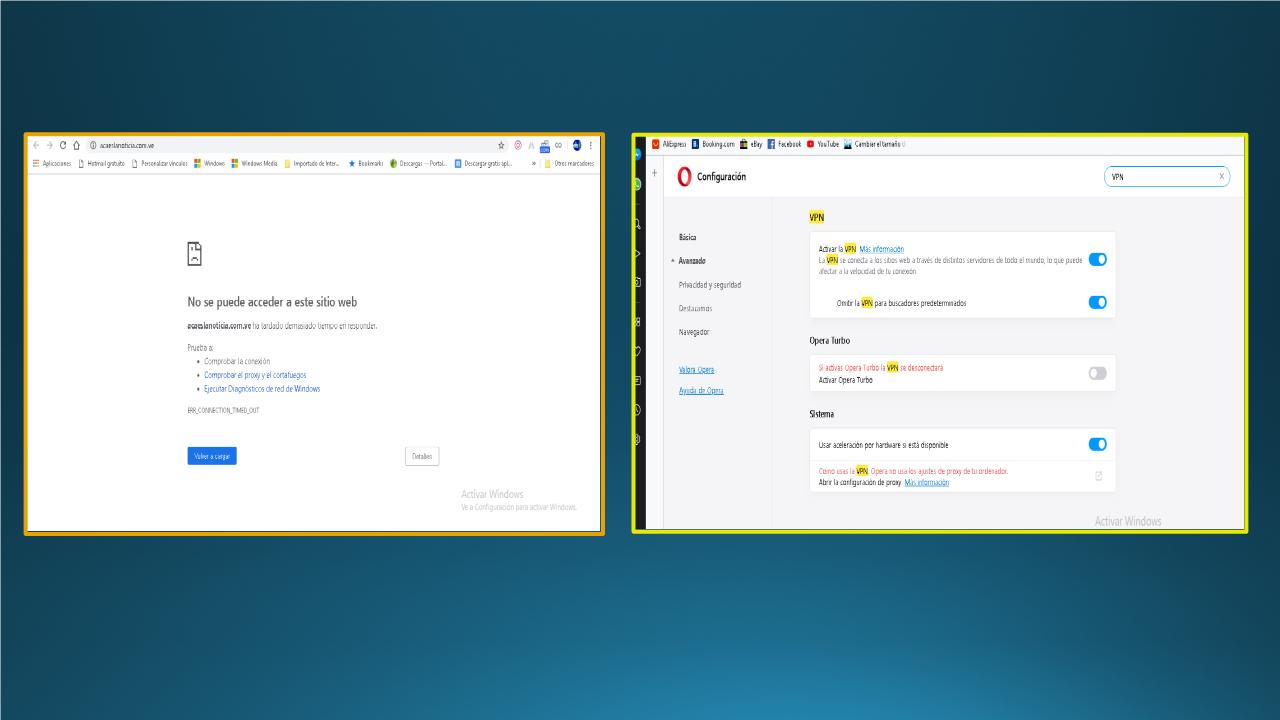This screenshot has width=1280, height=720.
Task: Select Privacidad y seguridad settings section
Action: (x=710, y=285)
